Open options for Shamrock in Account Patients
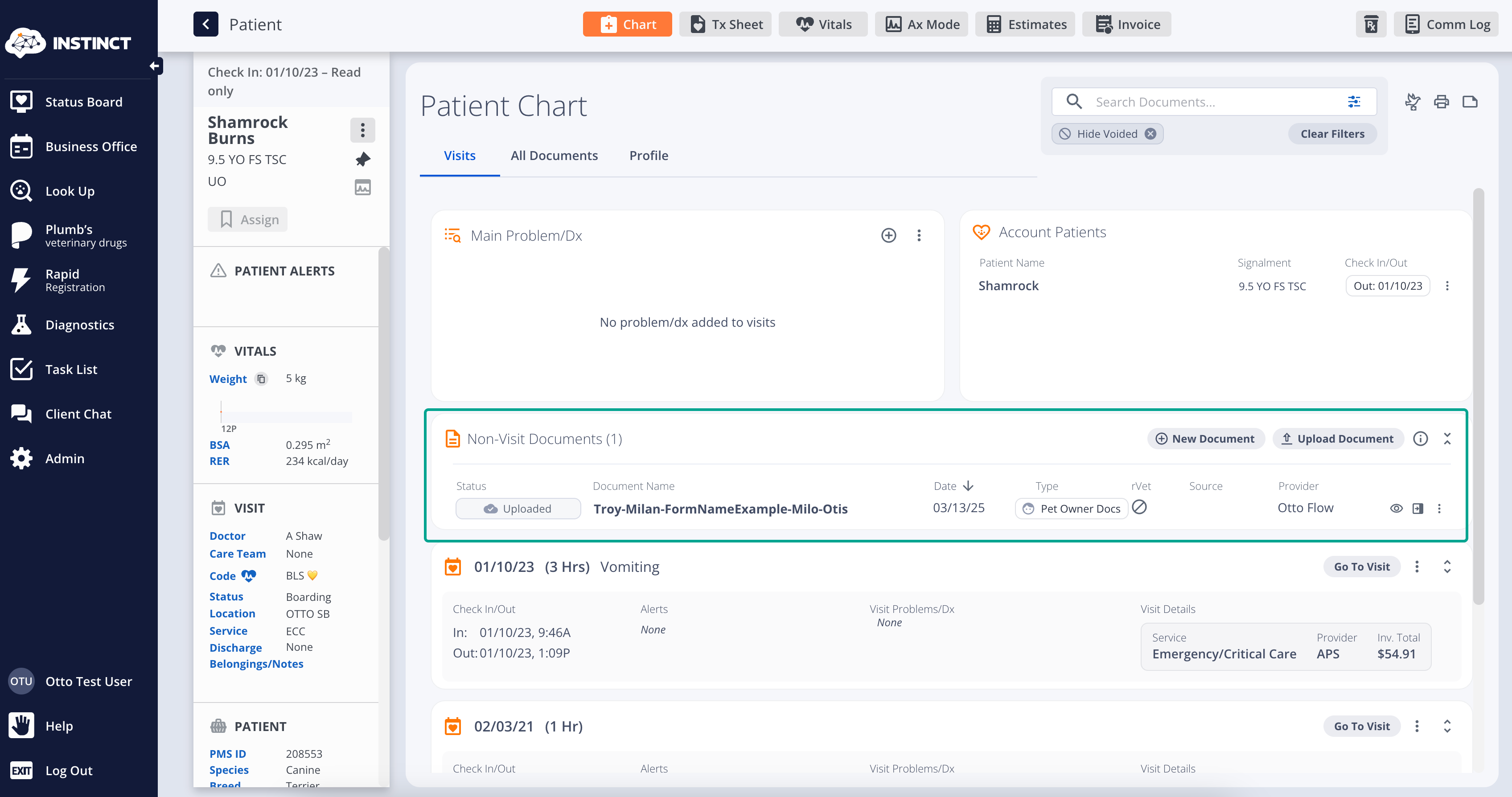 (1447, 286)
